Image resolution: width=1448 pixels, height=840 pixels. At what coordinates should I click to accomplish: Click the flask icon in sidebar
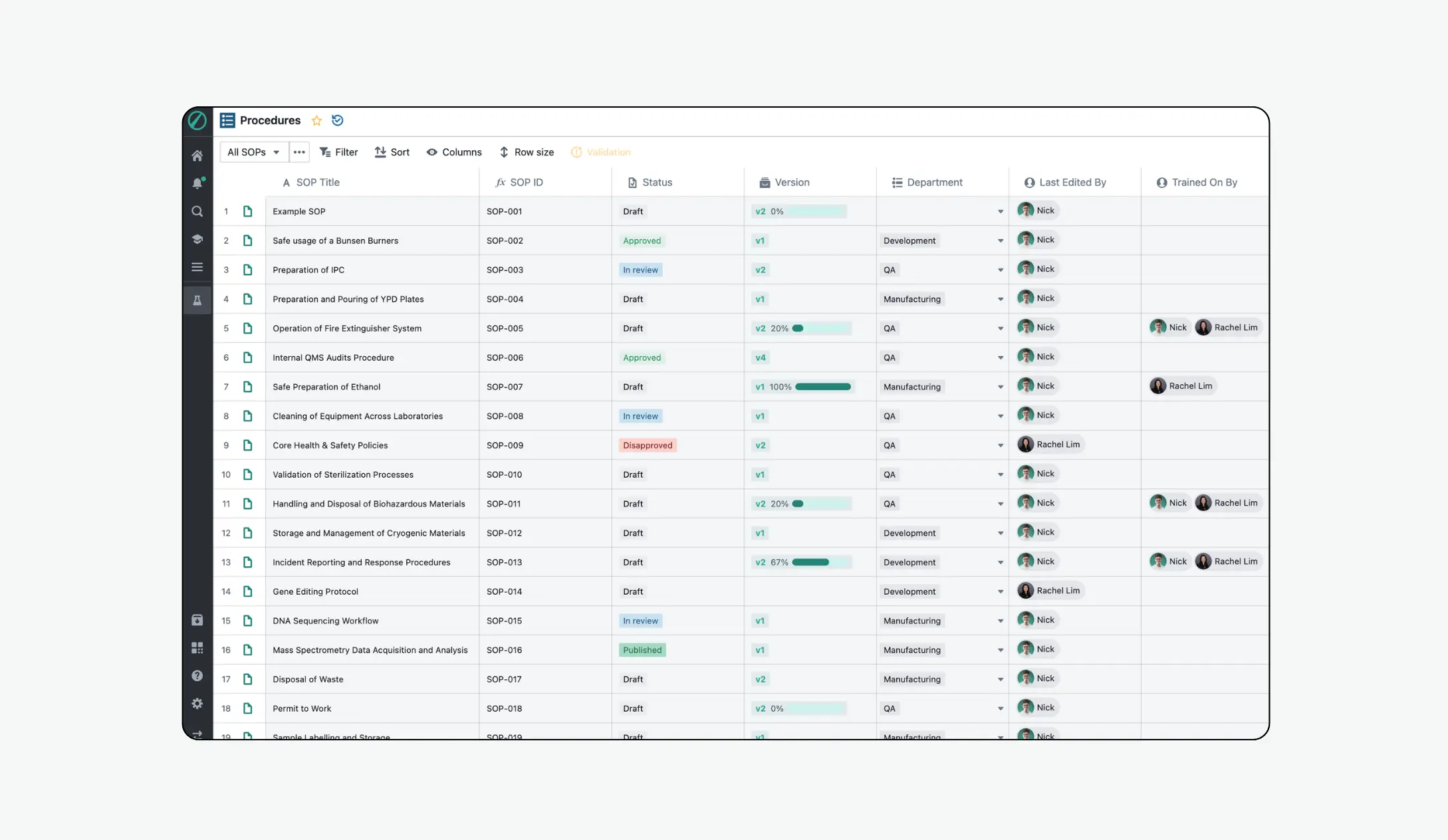[x=197, y=300]
